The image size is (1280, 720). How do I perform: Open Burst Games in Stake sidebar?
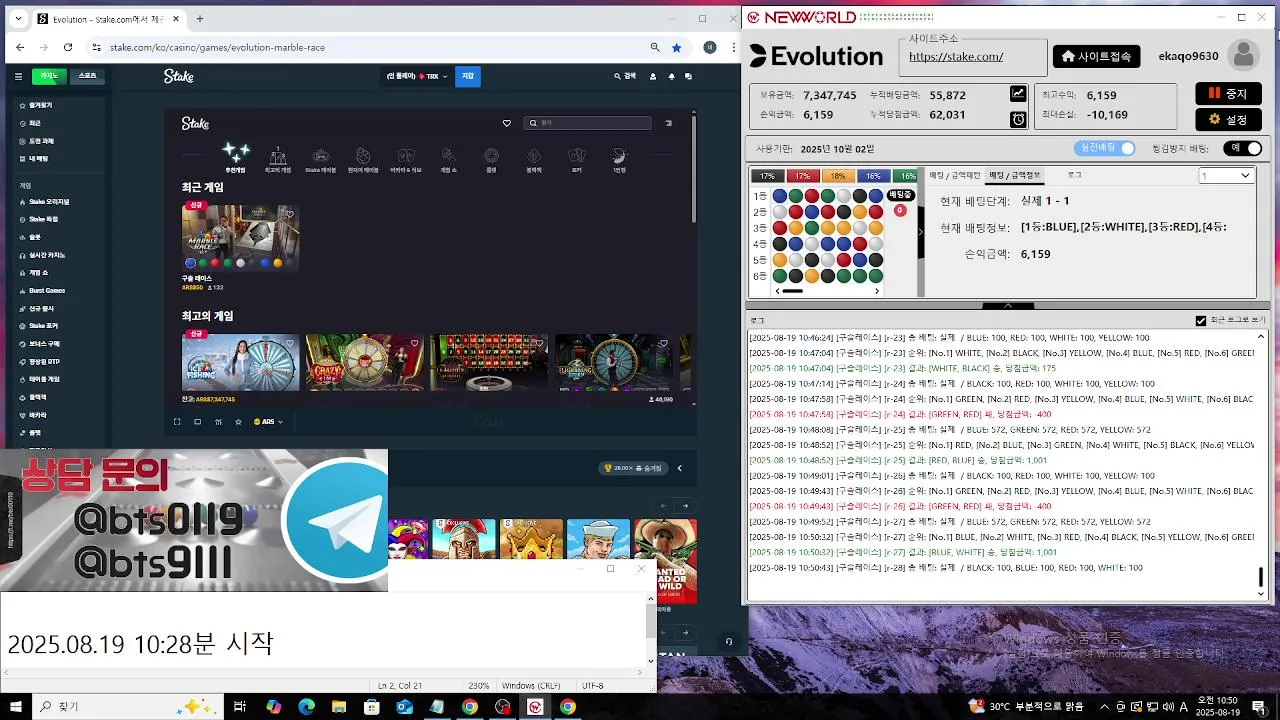pos(47,290)
